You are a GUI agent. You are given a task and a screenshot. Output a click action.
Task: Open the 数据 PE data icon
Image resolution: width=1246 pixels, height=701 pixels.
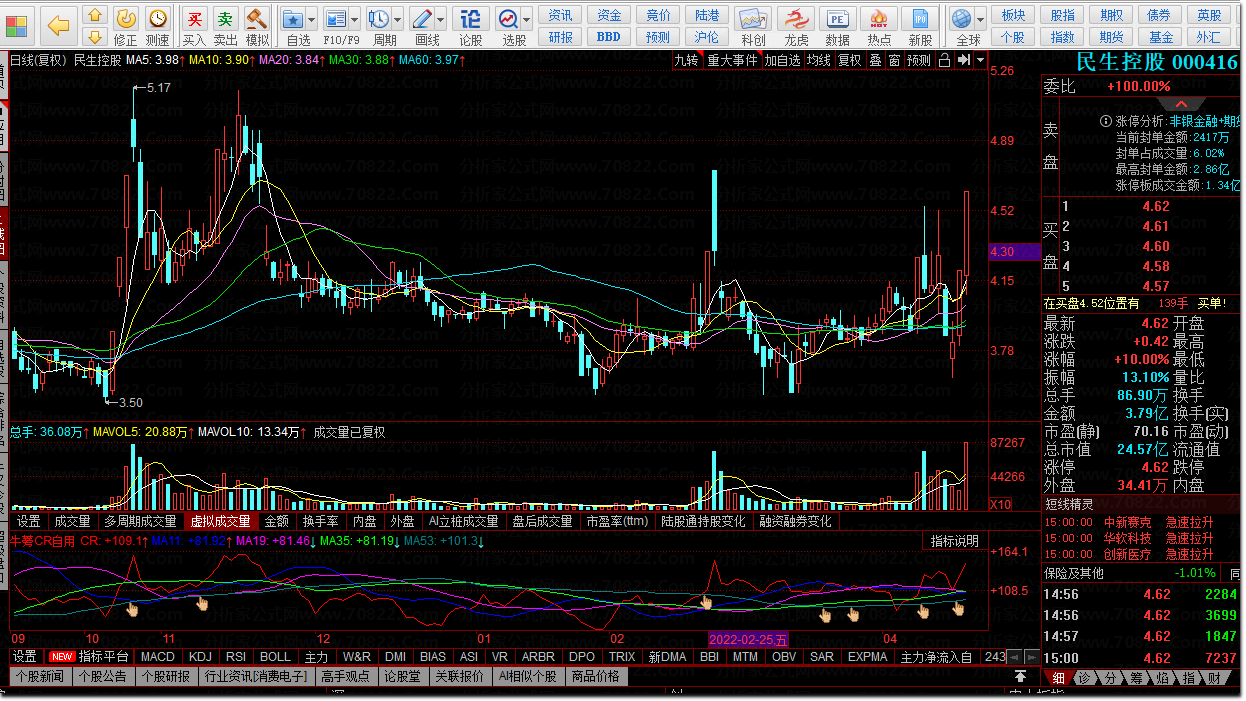point(838,26)
